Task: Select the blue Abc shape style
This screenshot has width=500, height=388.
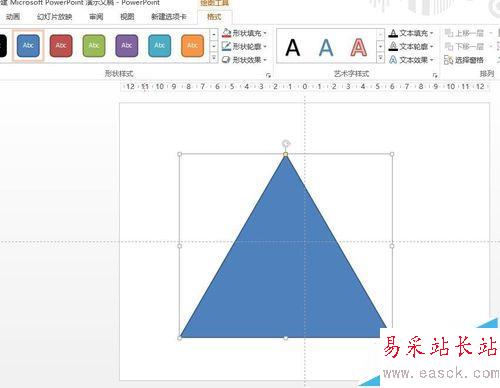Action: point(28,46)
